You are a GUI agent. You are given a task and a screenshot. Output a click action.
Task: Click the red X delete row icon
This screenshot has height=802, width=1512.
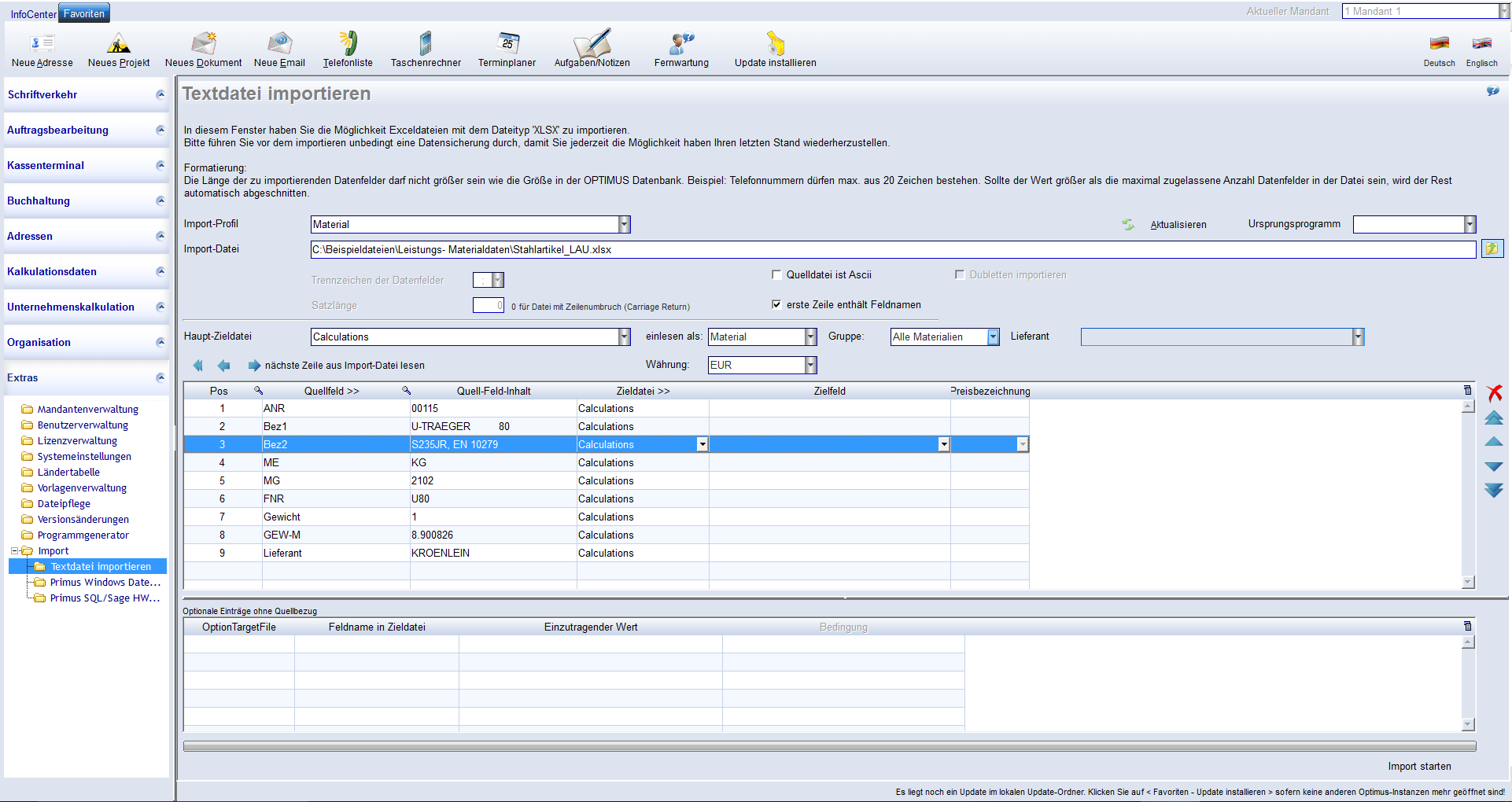click(1494, 392)
